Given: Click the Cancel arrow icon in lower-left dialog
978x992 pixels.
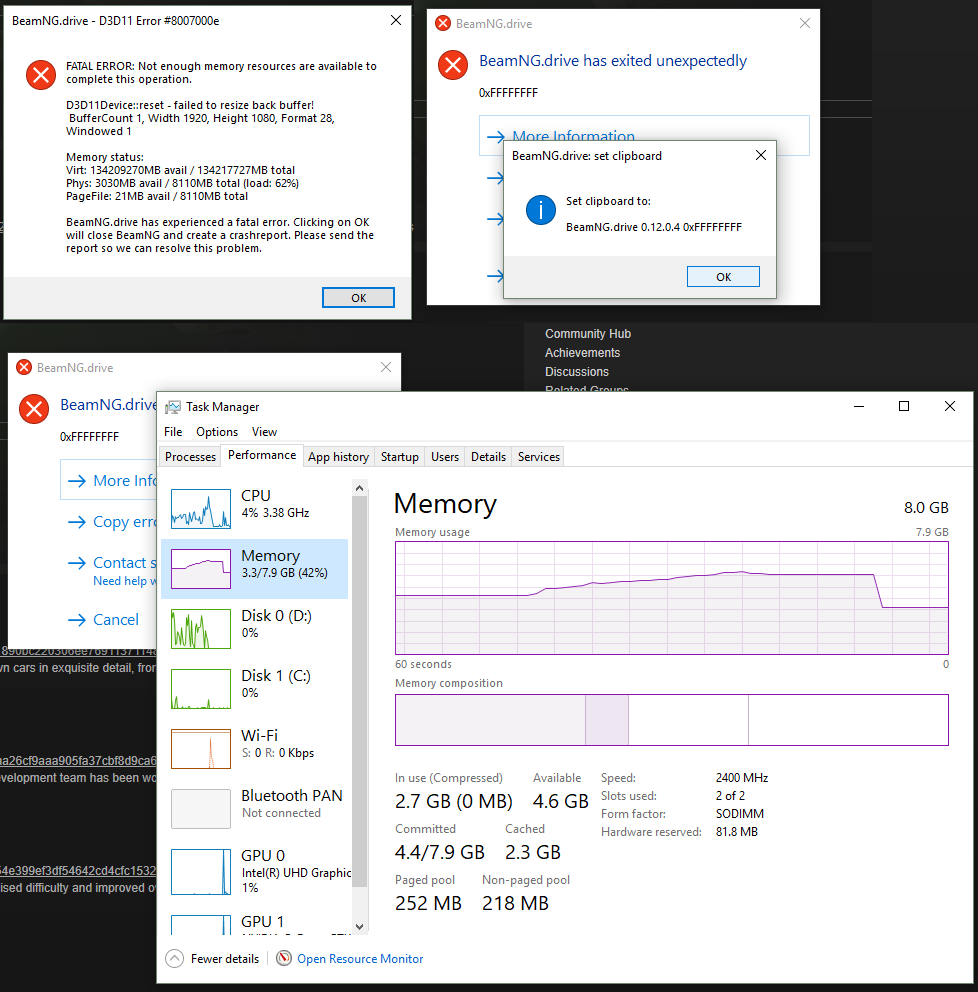Looking at the screenshot, I should 77,620.
